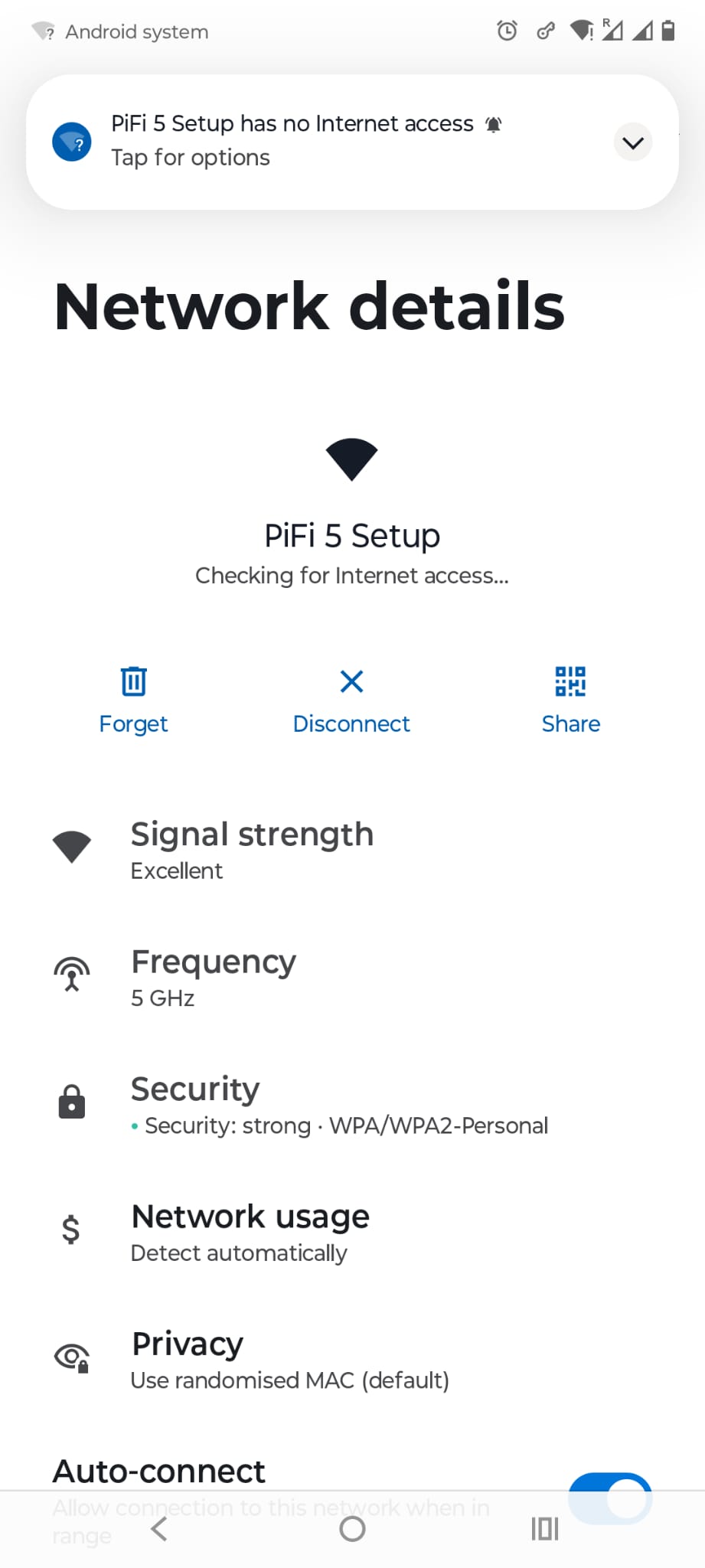Viewport: 705px width, 1568px height.
Task: Expand the no Internet access notification
Action: coord(633,142)
